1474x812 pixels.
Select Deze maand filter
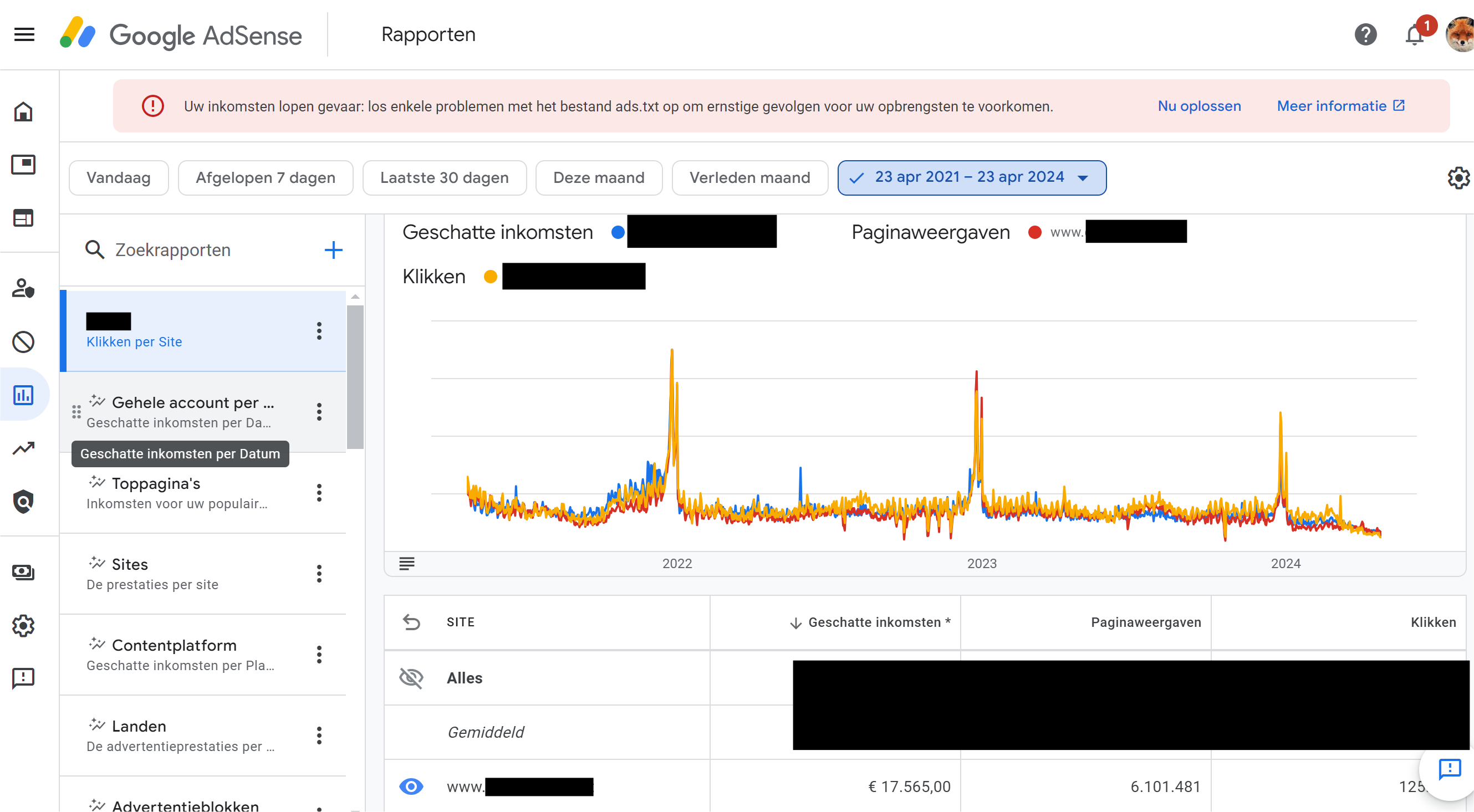(x=599, y=178)
